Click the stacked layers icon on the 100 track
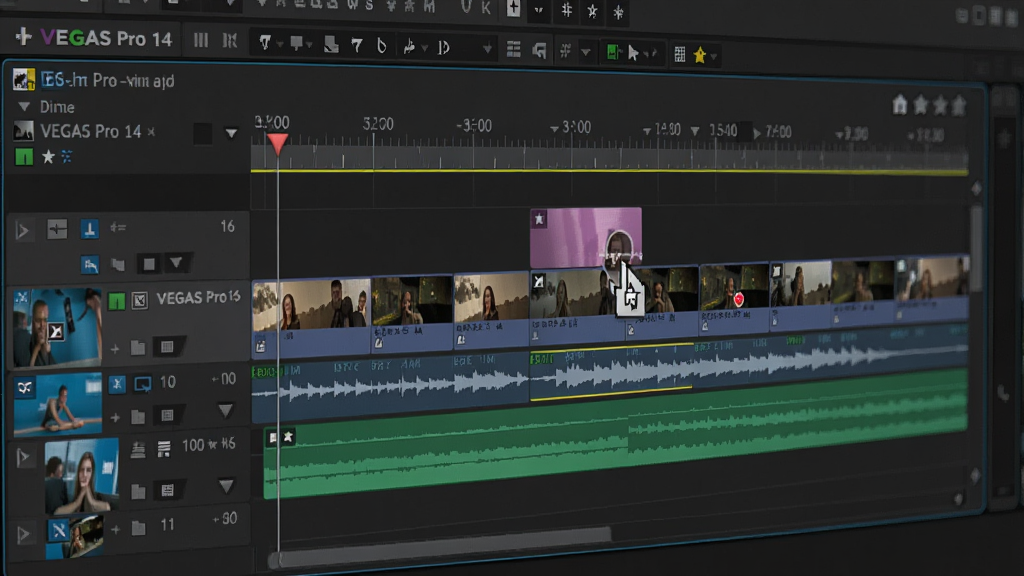Image resolution: width=1024 pixels, height=576 pixels. 138,449
